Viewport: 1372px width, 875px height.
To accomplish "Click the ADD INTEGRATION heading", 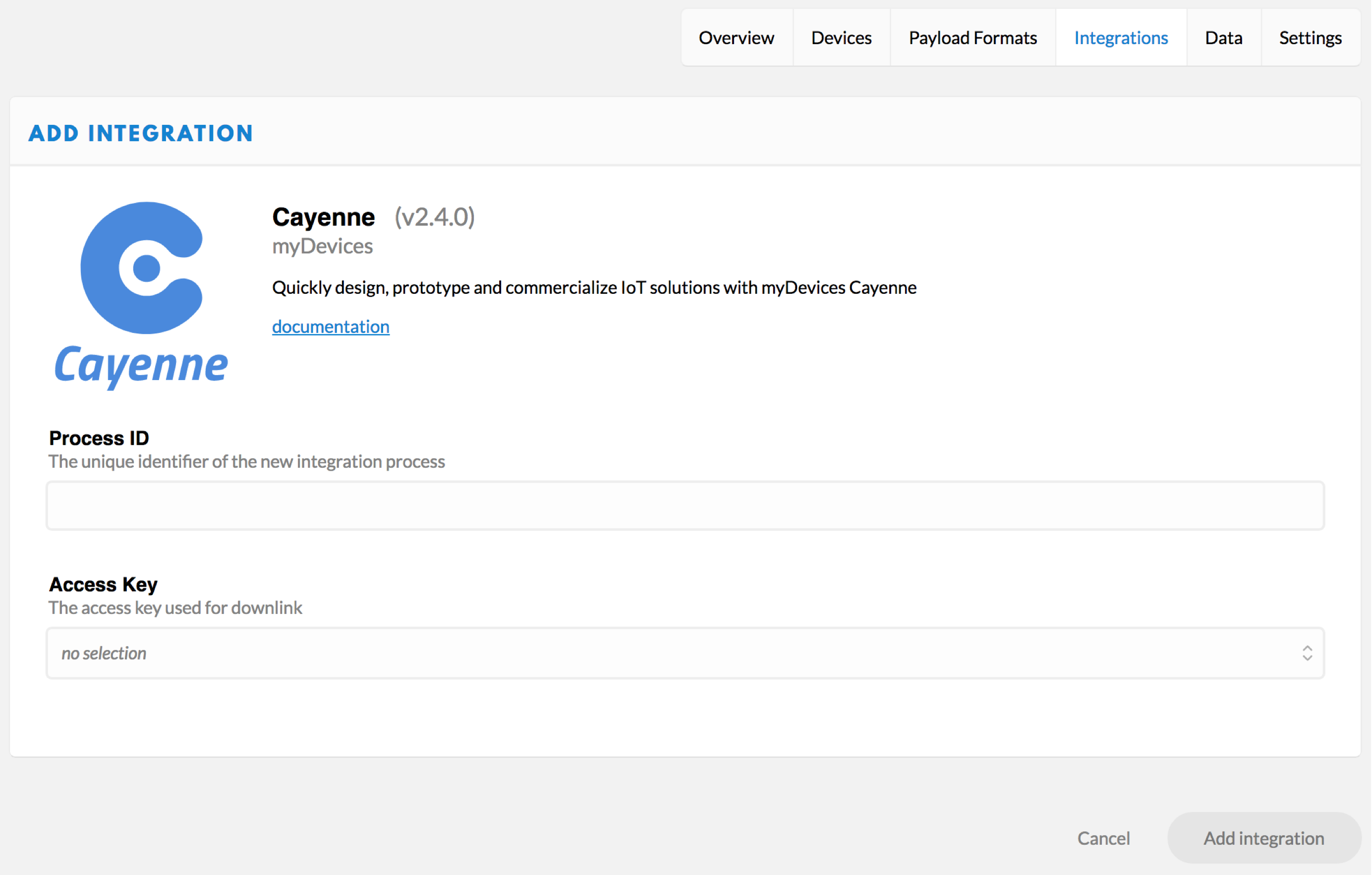I will point(141,133).
